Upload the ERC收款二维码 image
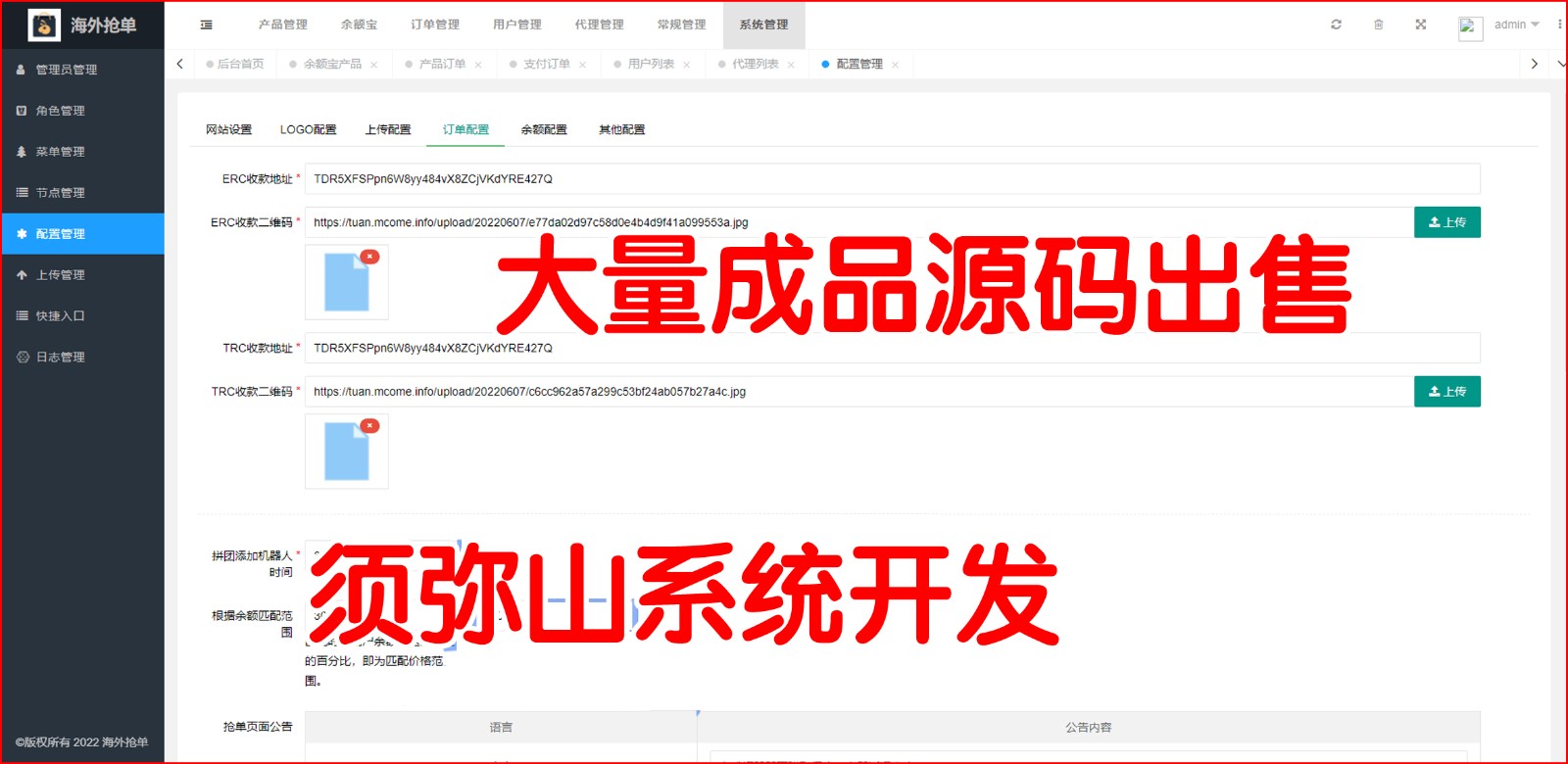1568x764 pixels. point(1446,222)
